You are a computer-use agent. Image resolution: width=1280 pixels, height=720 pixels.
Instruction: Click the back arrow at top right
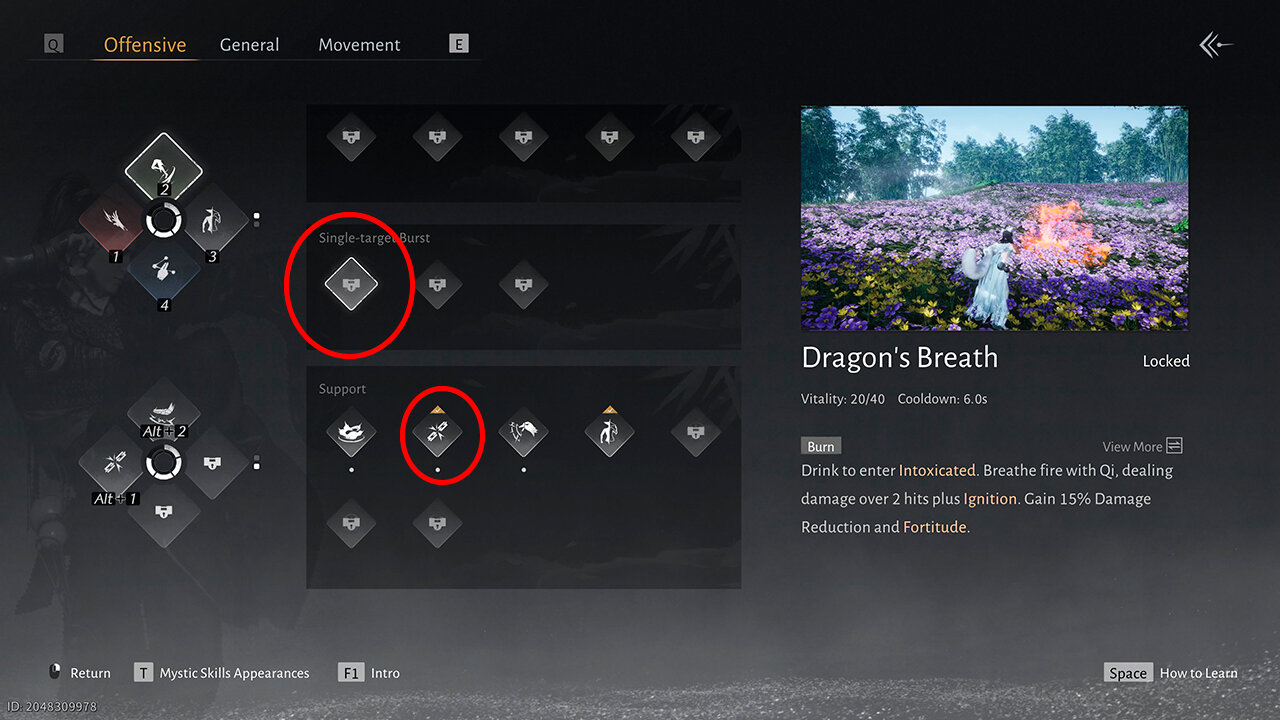(1216, 45)
